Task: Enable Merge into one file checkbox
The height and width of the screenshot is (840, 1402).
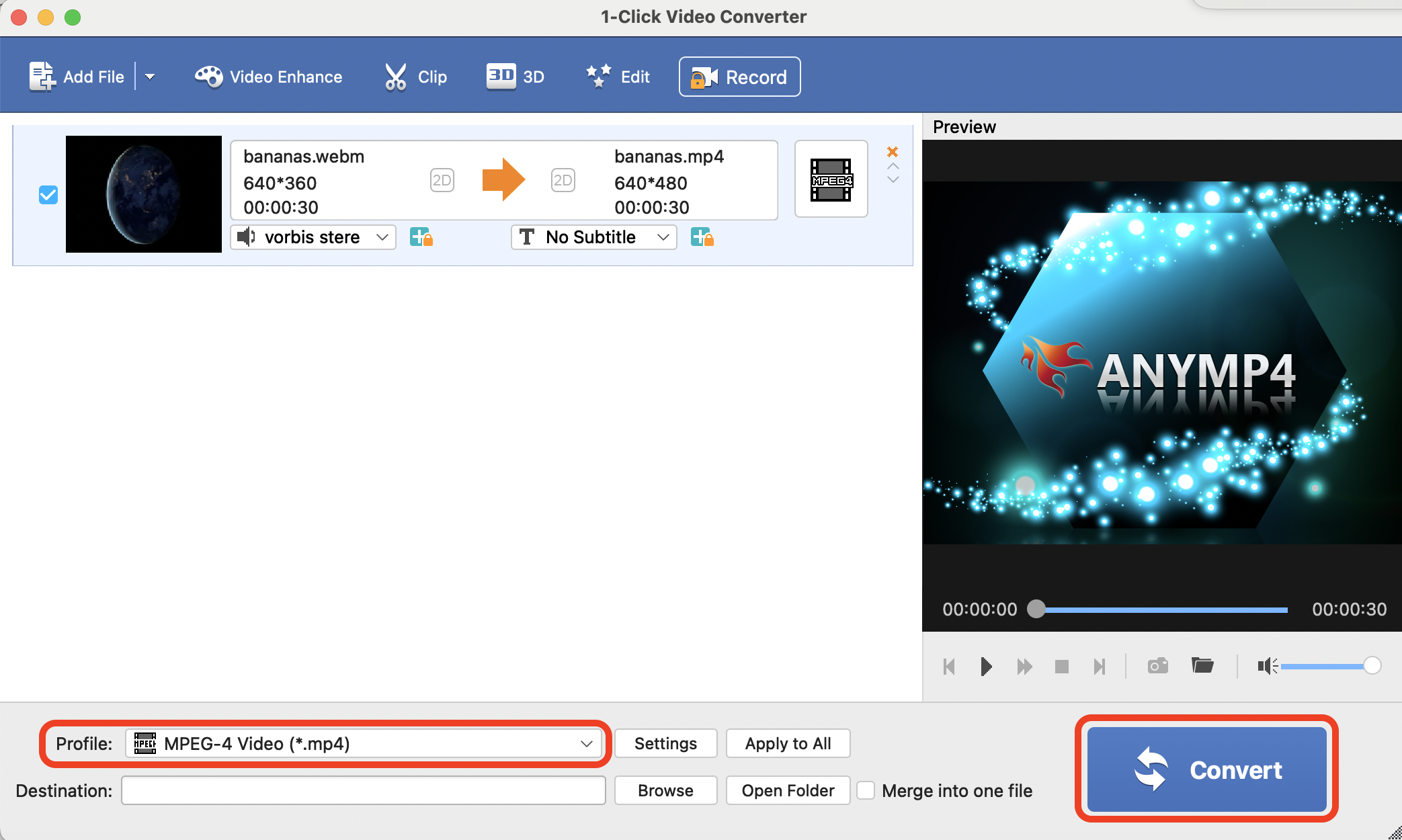Action: coord(866,790)
